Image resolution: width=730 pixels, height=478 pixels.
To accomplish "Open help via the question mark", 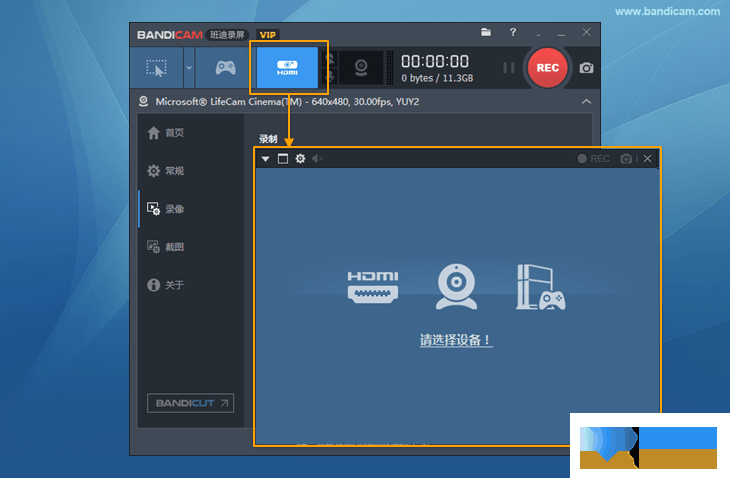I will point(513,32).
